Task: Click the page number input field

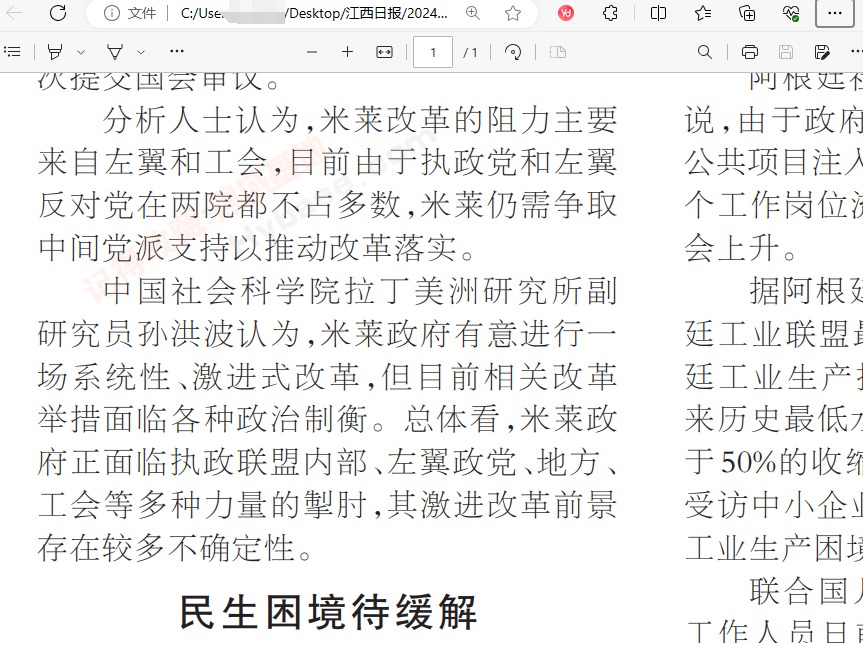Action: (x=433, y=52)
